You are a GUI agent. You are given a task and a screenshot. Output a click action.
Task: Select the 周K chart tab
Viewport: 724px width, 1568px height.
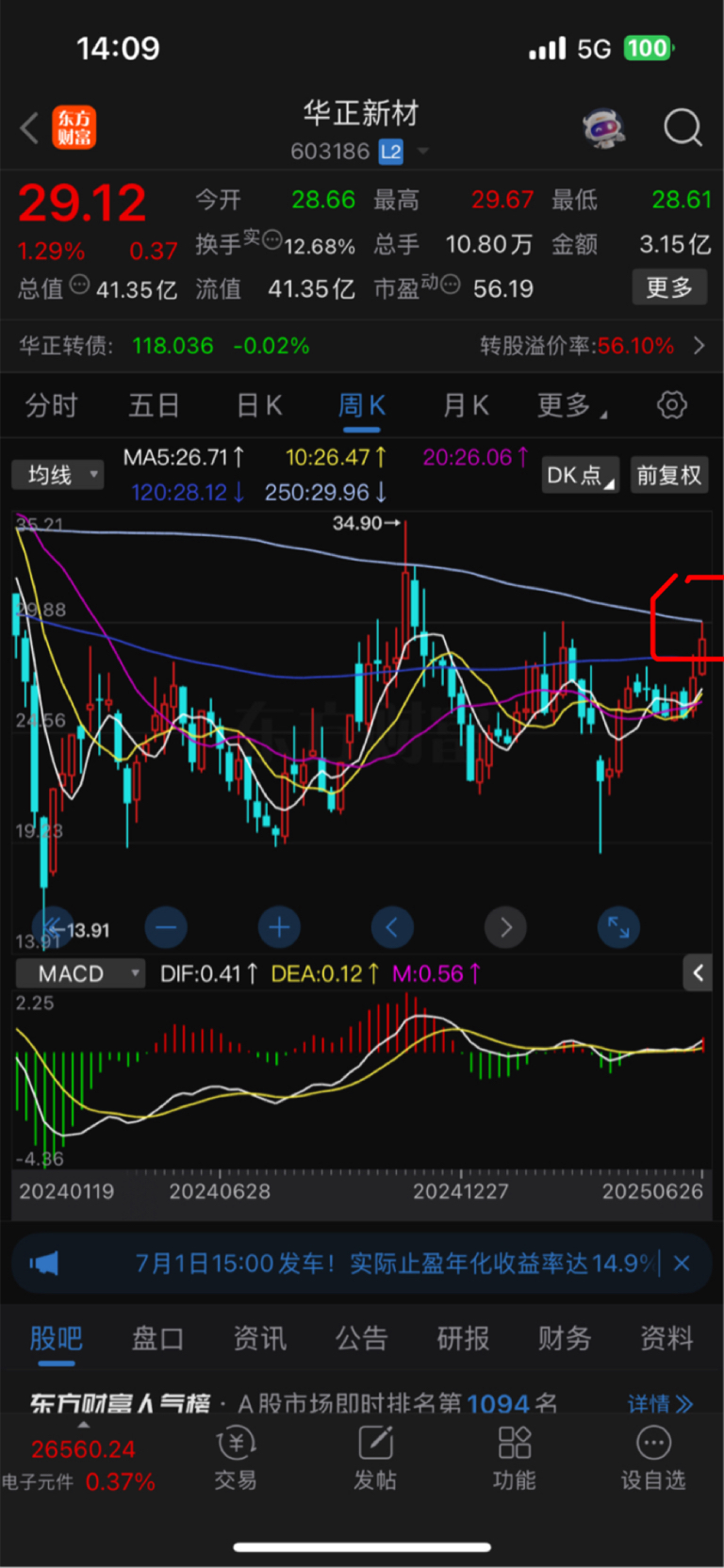coord(362,406)
